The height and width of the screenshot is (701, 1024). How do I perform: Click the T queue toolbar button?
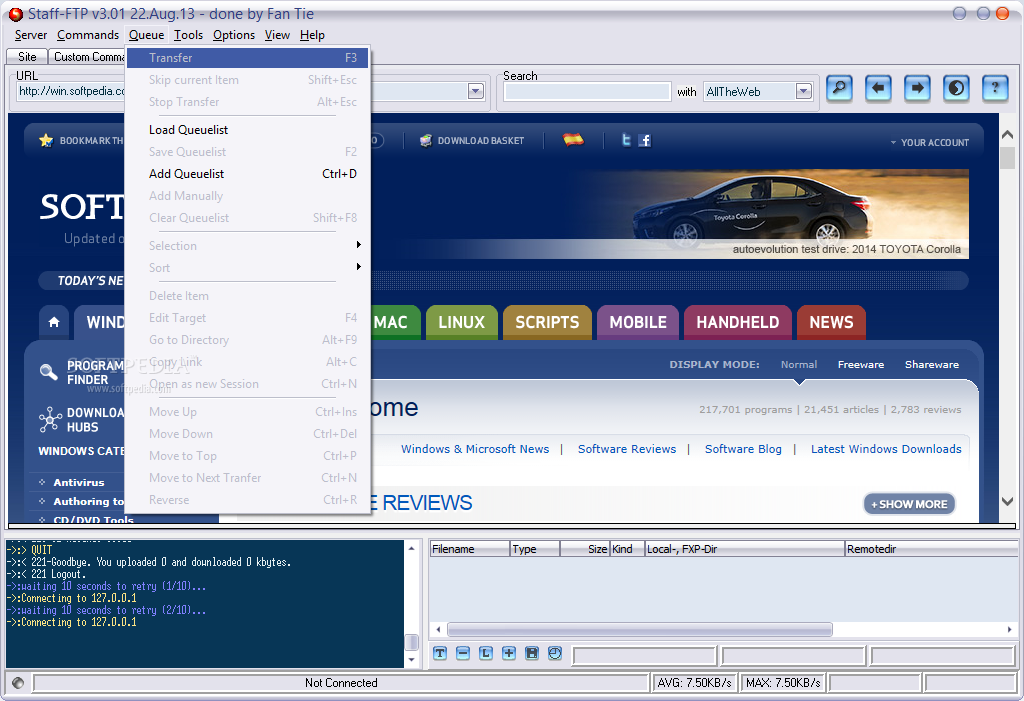[x=440, y=653]
